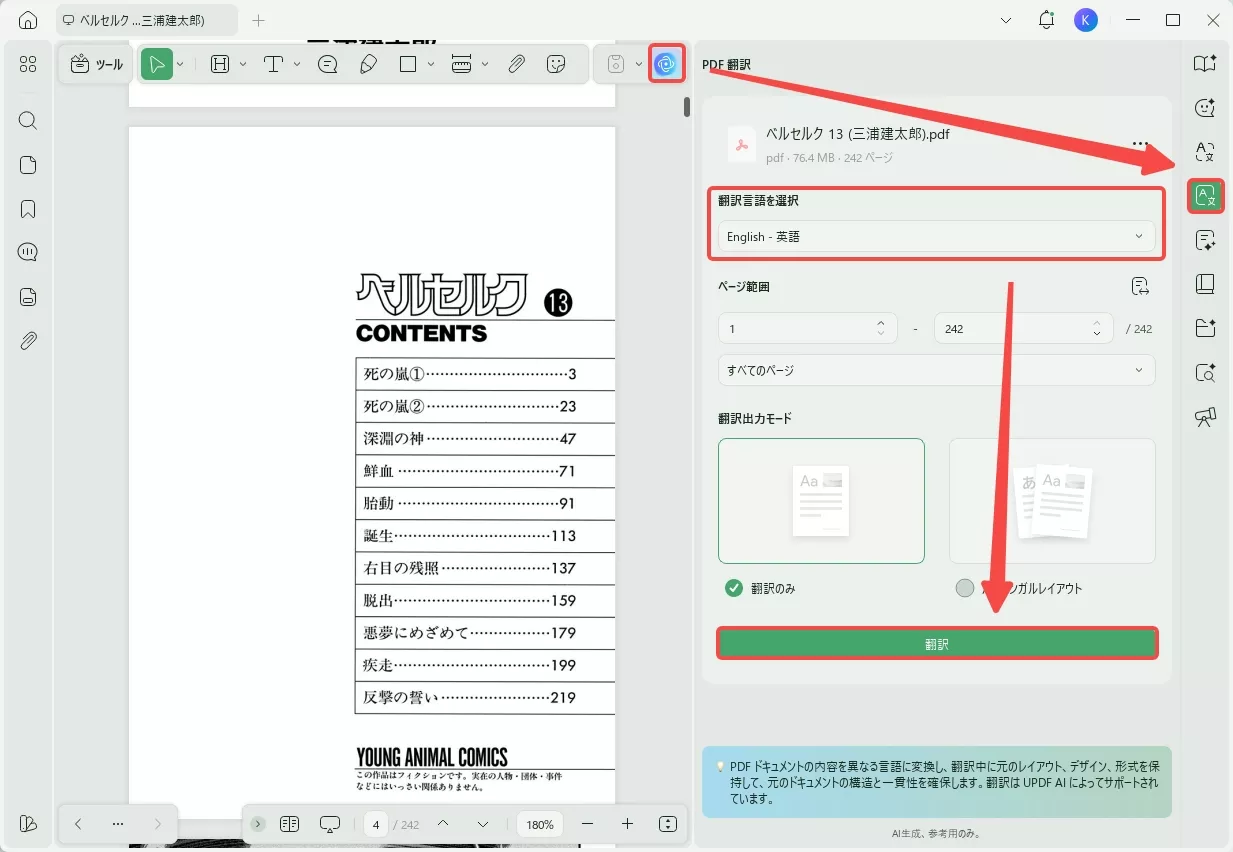Go to previous view arrow in bottom left

click(78, 824)
